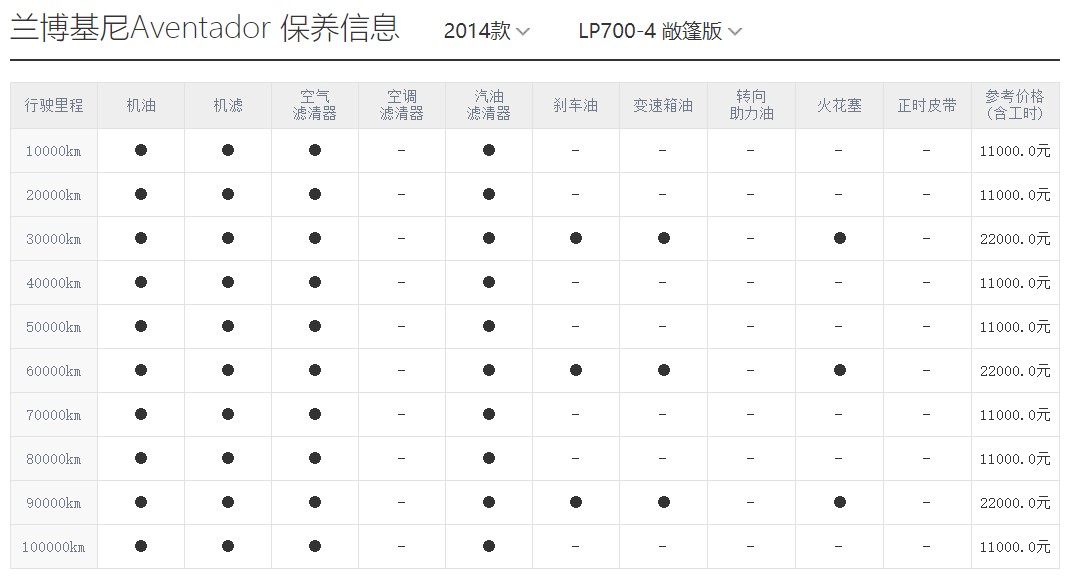Viewport: 1085px width, 585px height.
Task: Click the 刹车油 dot in 30000km row
Action: coord(576,238)
